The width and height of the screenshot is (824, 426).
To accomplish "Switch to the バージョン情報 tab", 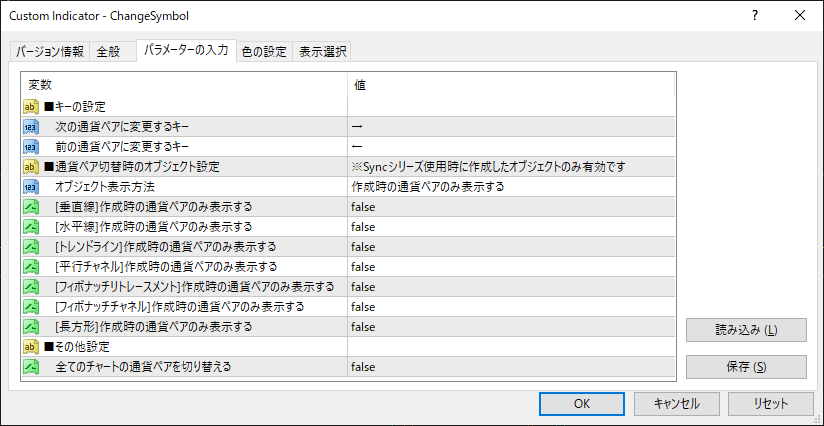I will 50,52.
